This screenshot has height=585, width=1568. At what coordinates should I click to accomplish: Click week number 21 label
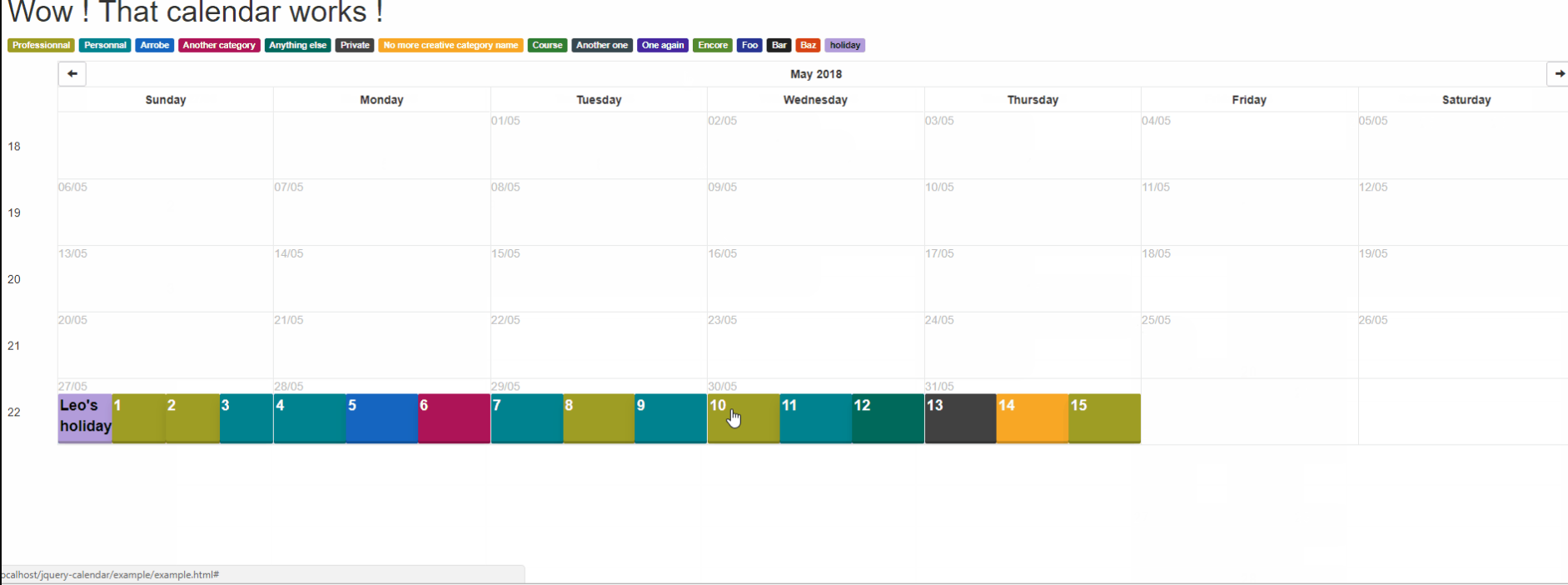click(x=14, y=346)
